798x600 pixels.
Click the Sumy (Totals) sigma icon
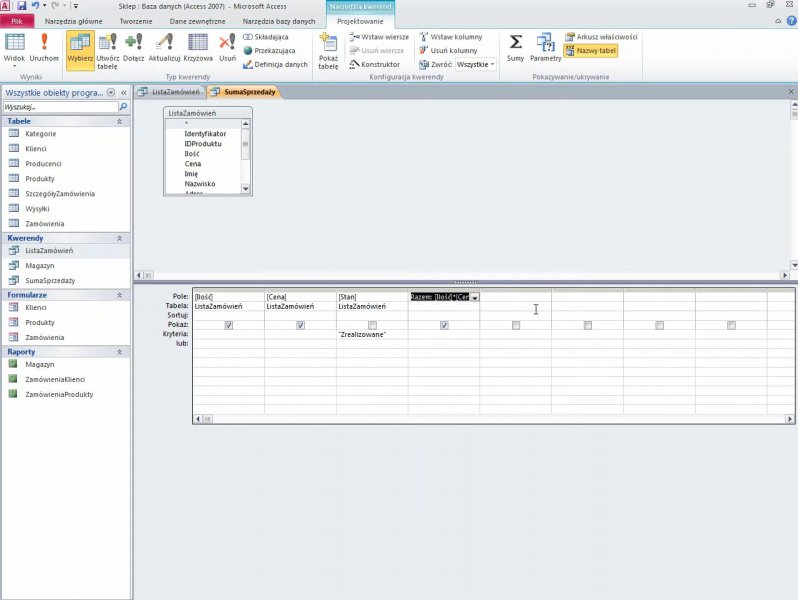(515, 46)
